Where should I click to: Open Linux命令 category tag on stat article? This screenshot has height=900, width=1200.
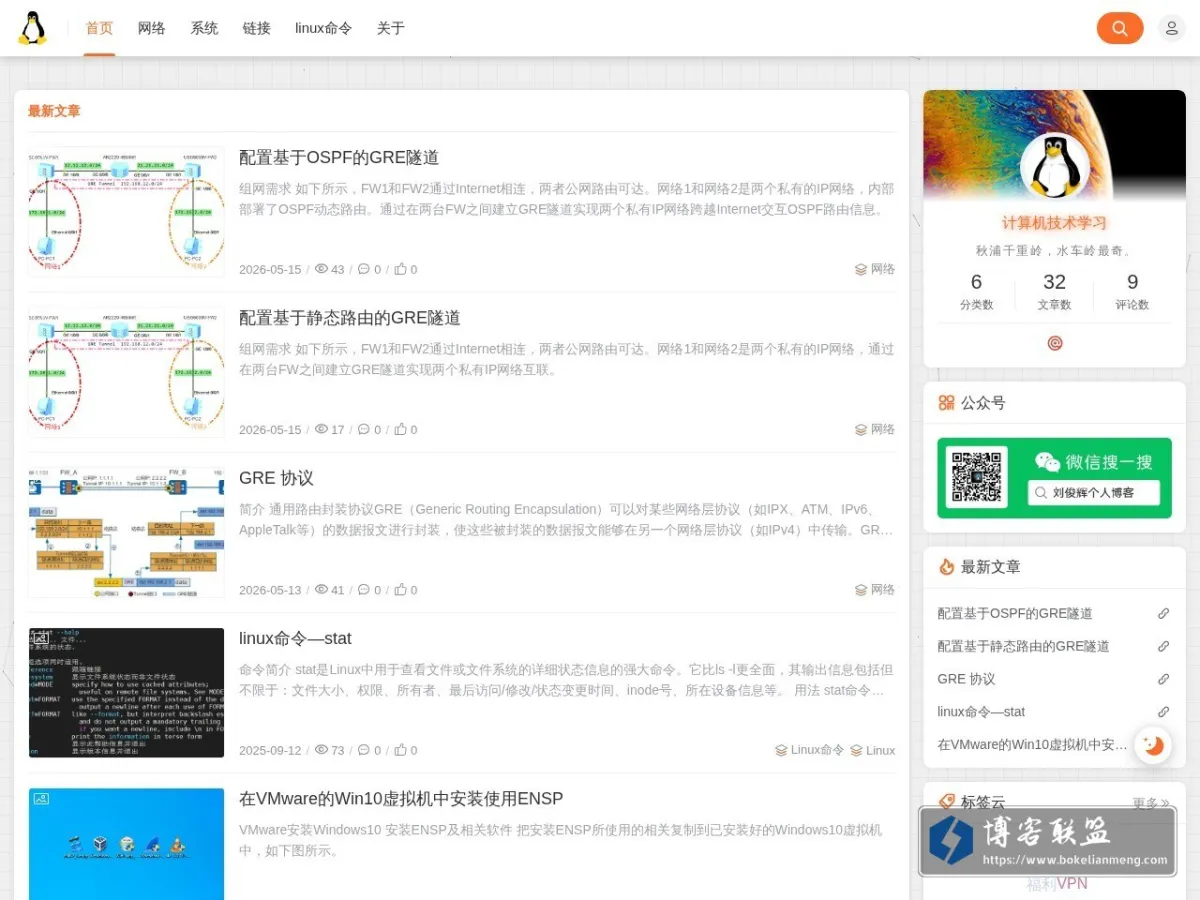(x=810, y=750)
